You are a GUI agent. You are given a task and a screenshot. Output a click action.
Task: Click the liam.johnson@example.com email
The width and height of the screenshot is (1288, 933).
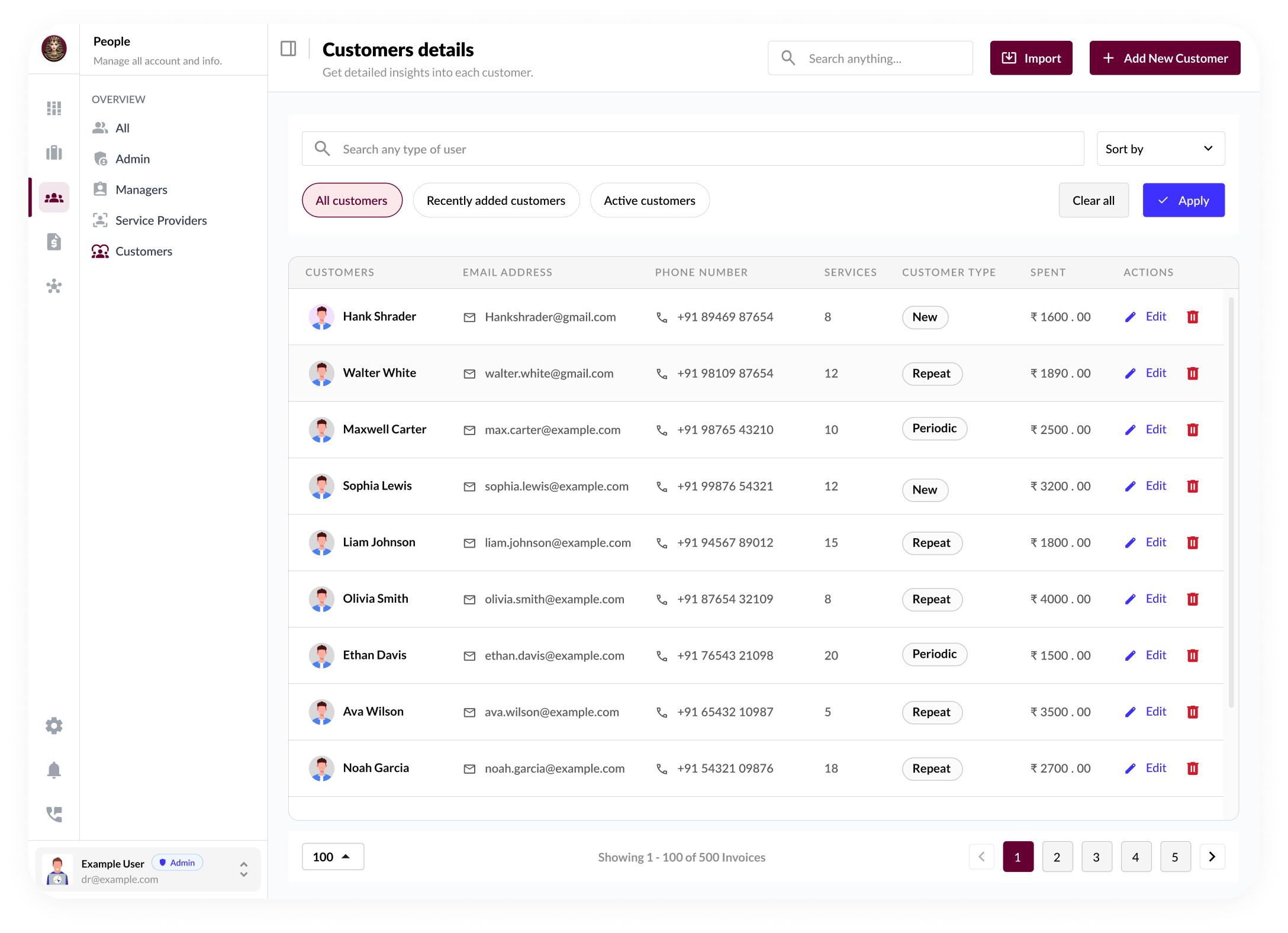point(558,543)
